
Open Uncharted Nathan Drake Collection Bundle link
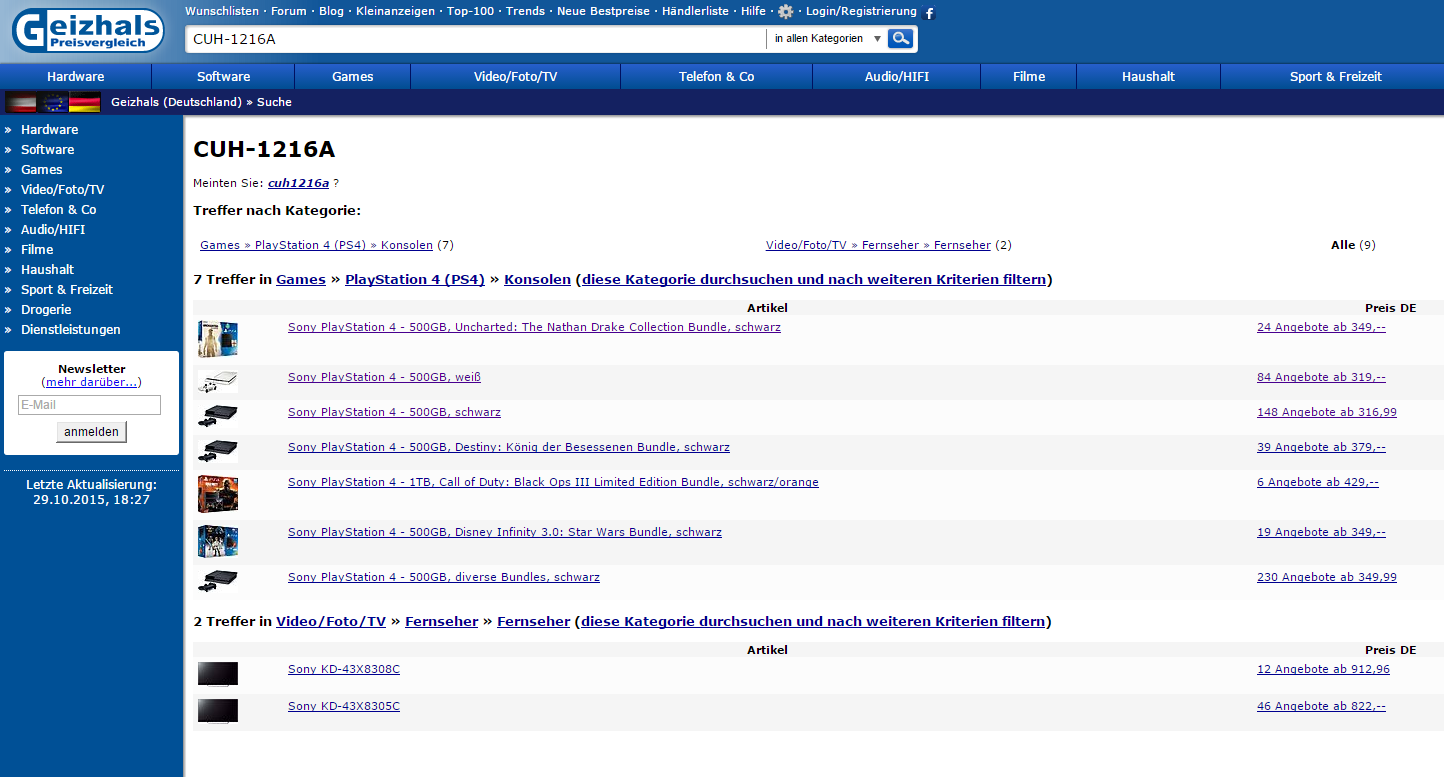(534, 327)
